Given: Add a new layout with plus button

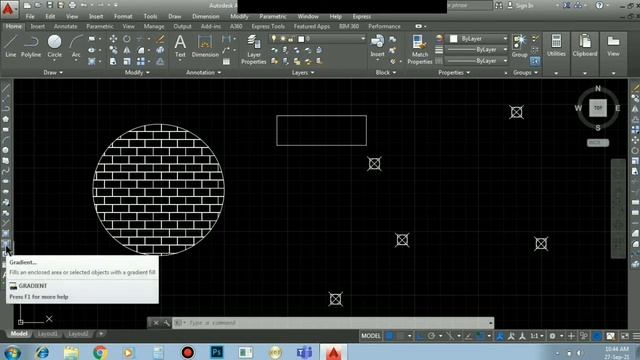Looking at the screenshot, I should tap(101, 334).
